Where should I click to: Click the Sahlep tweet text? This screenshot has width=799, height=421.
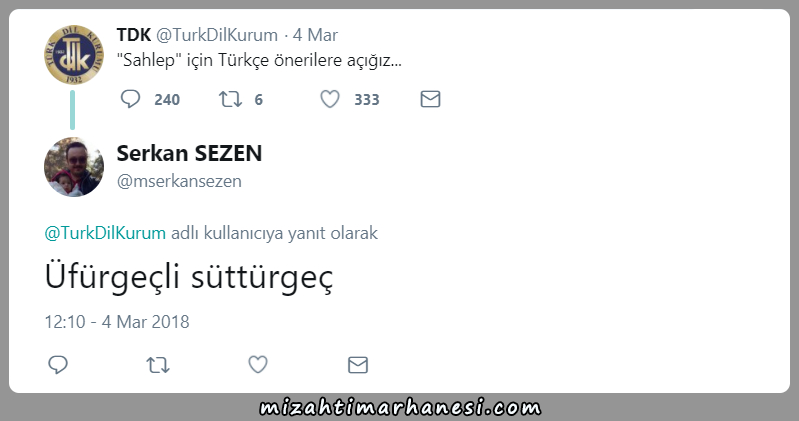[x=259, y=60]
